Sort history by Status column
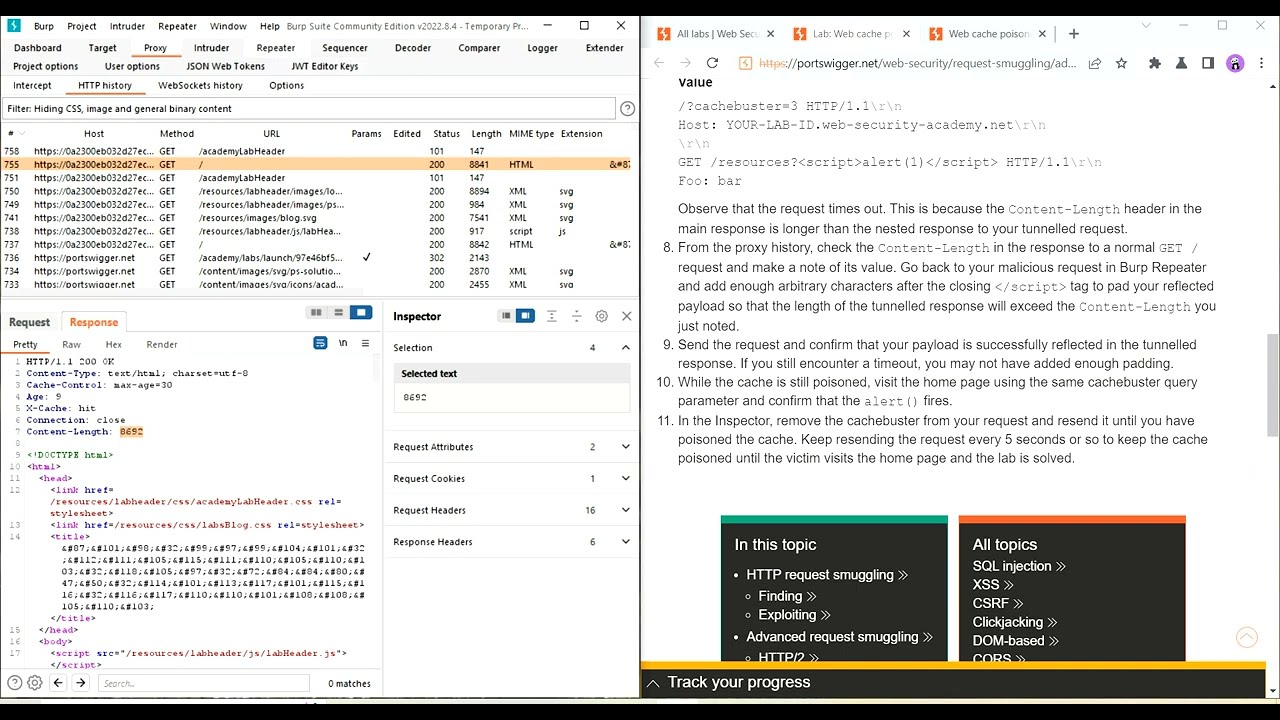Viewport: 1280px width, 720px height. pyautogui.click(x=446, y=134)
